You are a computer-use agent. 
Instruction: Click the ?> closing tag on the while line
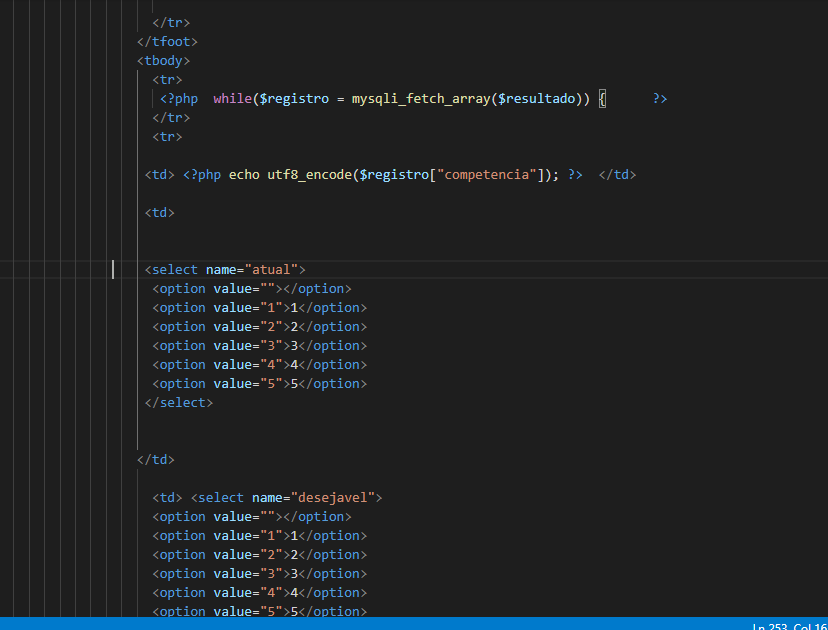coord(660,99)
